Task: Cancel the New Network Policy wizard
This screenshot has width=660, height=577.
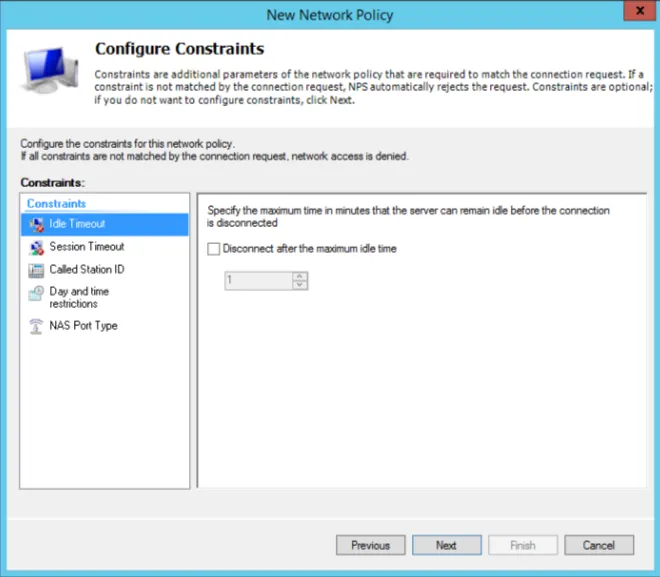Action: tap(599, 545)
